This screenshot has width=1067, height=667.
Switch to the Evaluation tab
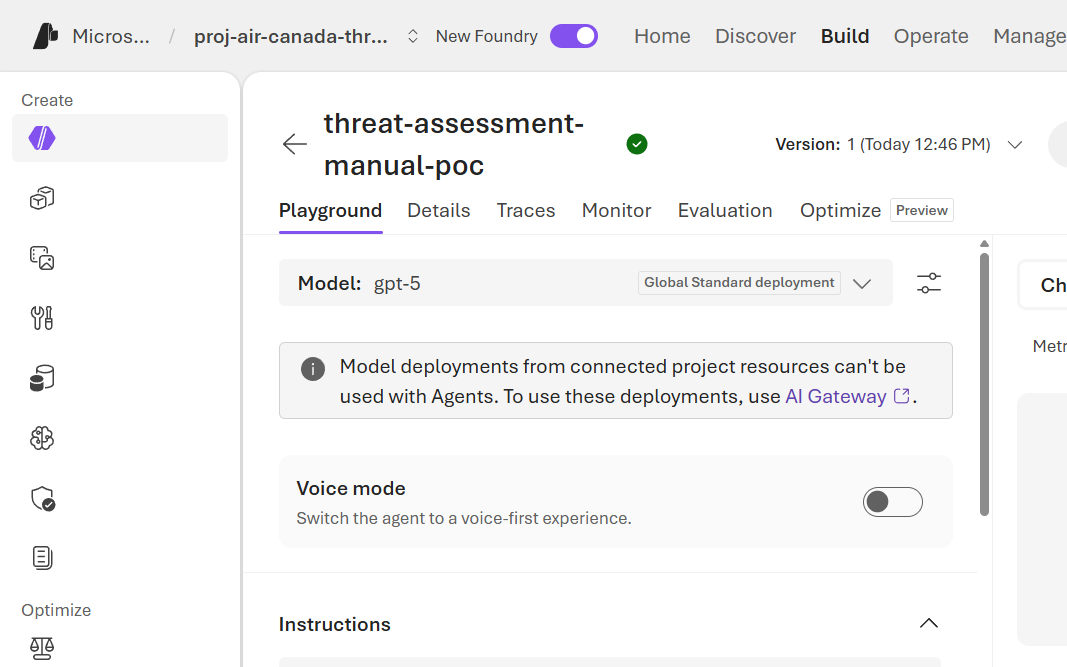(725, 210)
